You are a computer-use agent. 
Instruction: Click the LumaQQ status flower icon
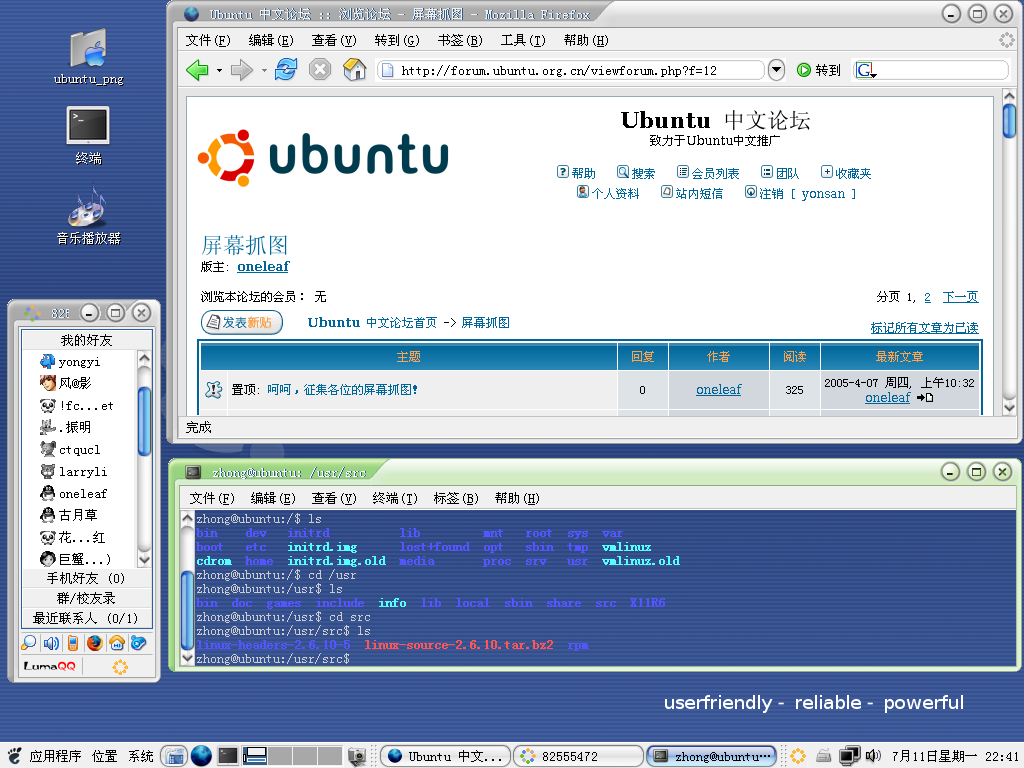tap(120, 667)
